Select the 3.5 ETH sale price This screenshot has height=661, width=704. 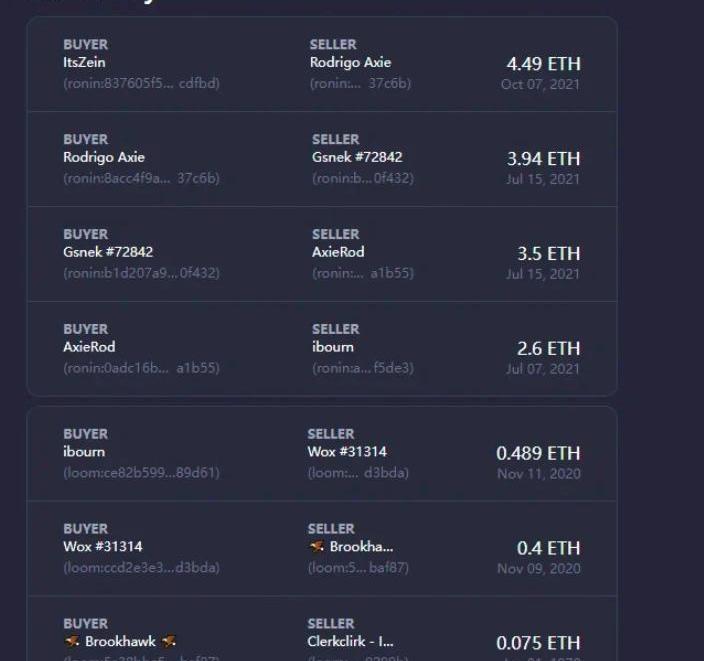click(x=549, y=254)
